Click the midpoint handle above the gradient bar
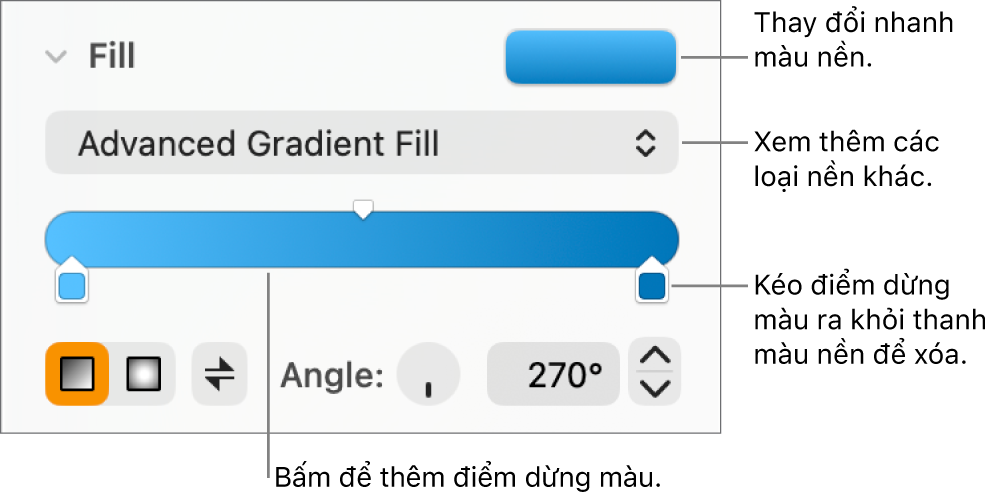 click(364, 209)
